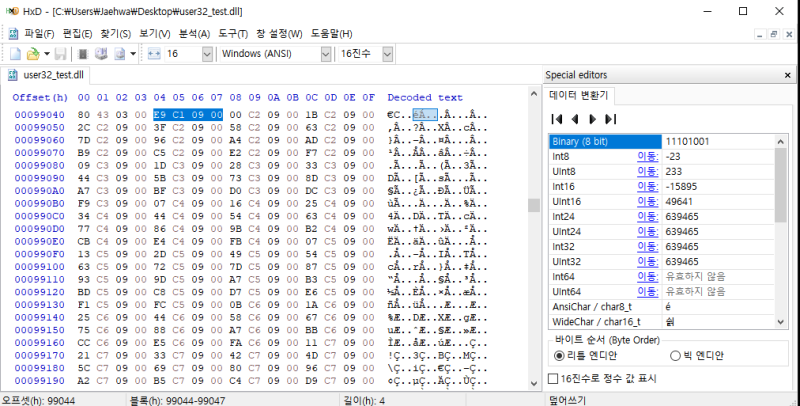This screenshot has height=406, width=800.
Task: Open the 보기(V) menu
Action: 155,34
